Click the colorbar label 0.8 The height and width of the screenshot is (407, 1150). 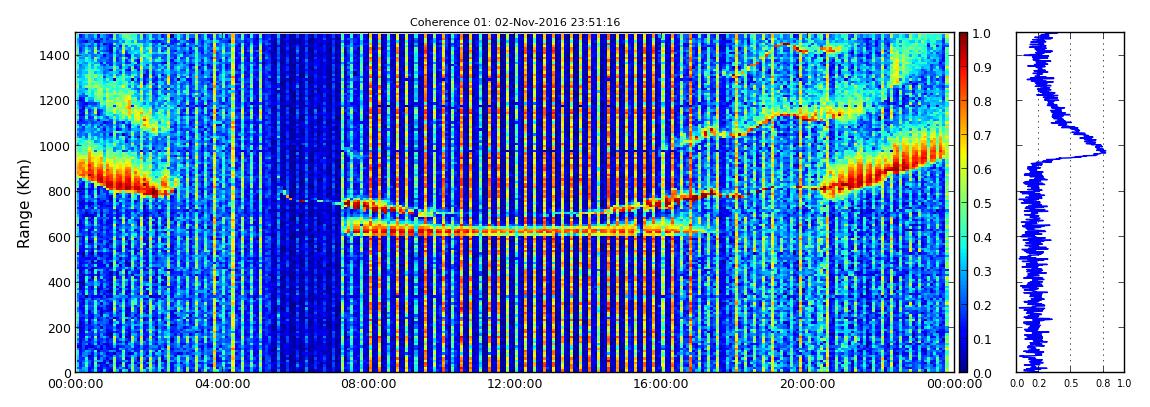[x=981, y=102]
